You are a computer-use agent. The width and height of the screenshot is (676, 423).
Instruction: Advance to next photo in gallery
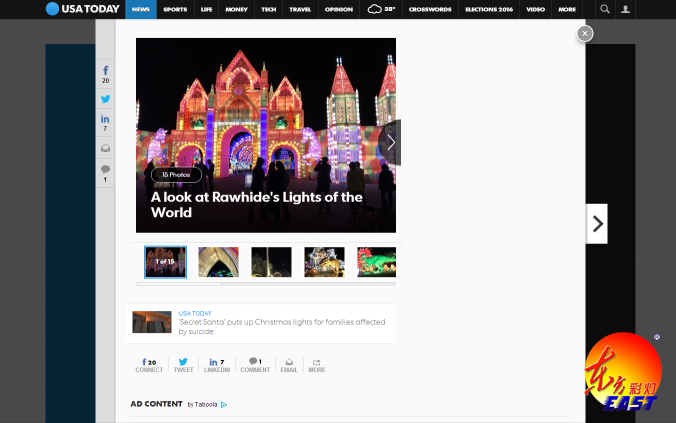390,142
